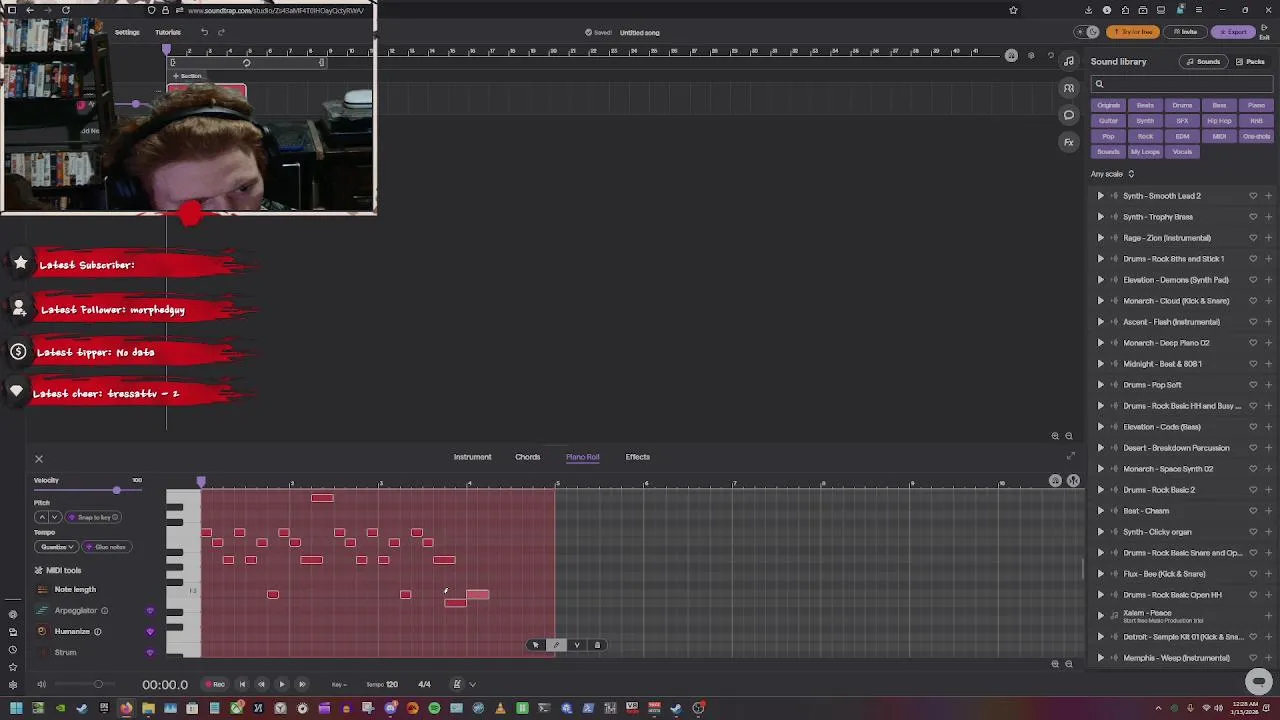The image size is (1280, 720).
Task: Preview Rage - Zion (Instrumental) loop
Action: tap(1101, 238)
